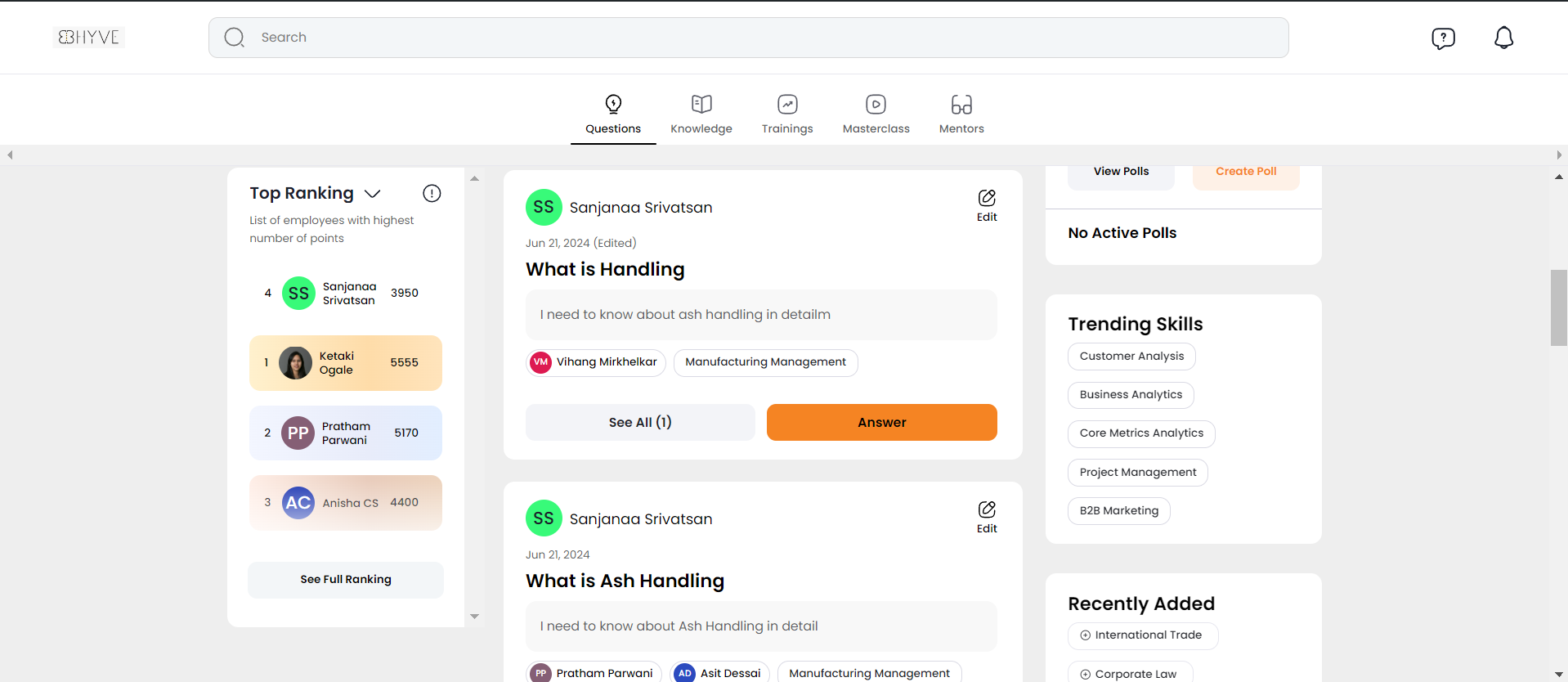The width and height of the screenshot is (1568, 682).
Task: Select the Project Management skill
Action: [x=1137, y=473]
